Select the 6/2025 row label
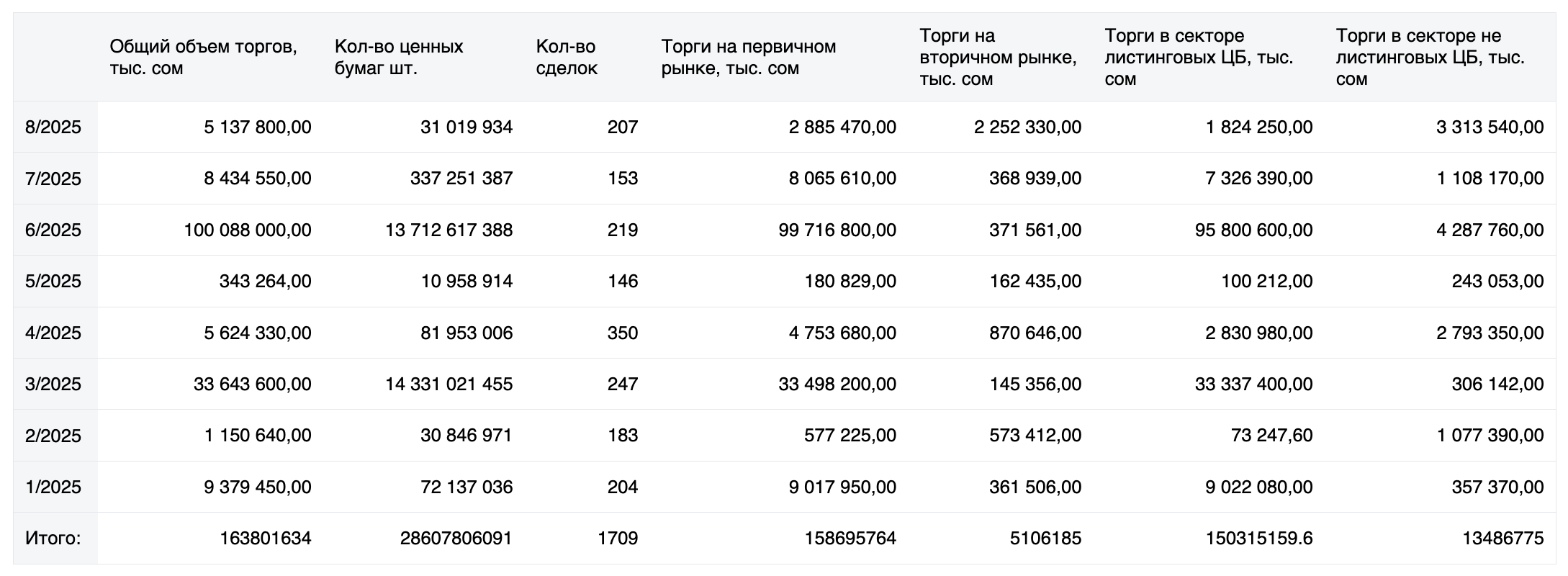1568x576 pixels. 53,230
